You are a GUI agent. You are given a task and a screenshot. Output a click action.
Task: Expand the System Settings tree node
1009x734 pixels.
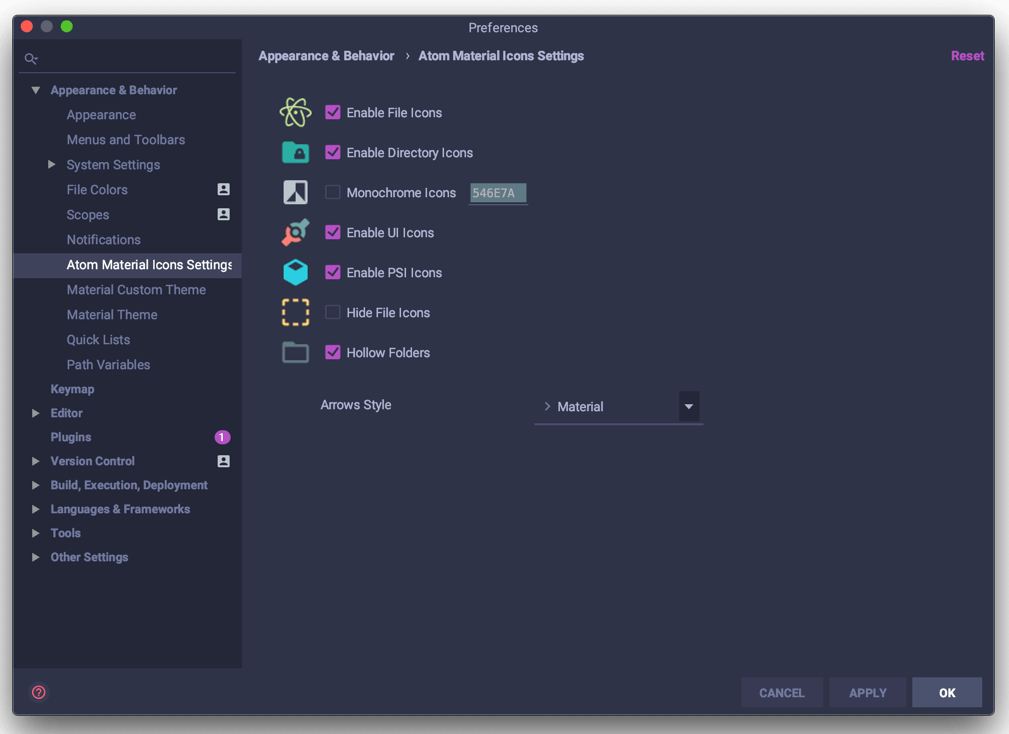51,165
